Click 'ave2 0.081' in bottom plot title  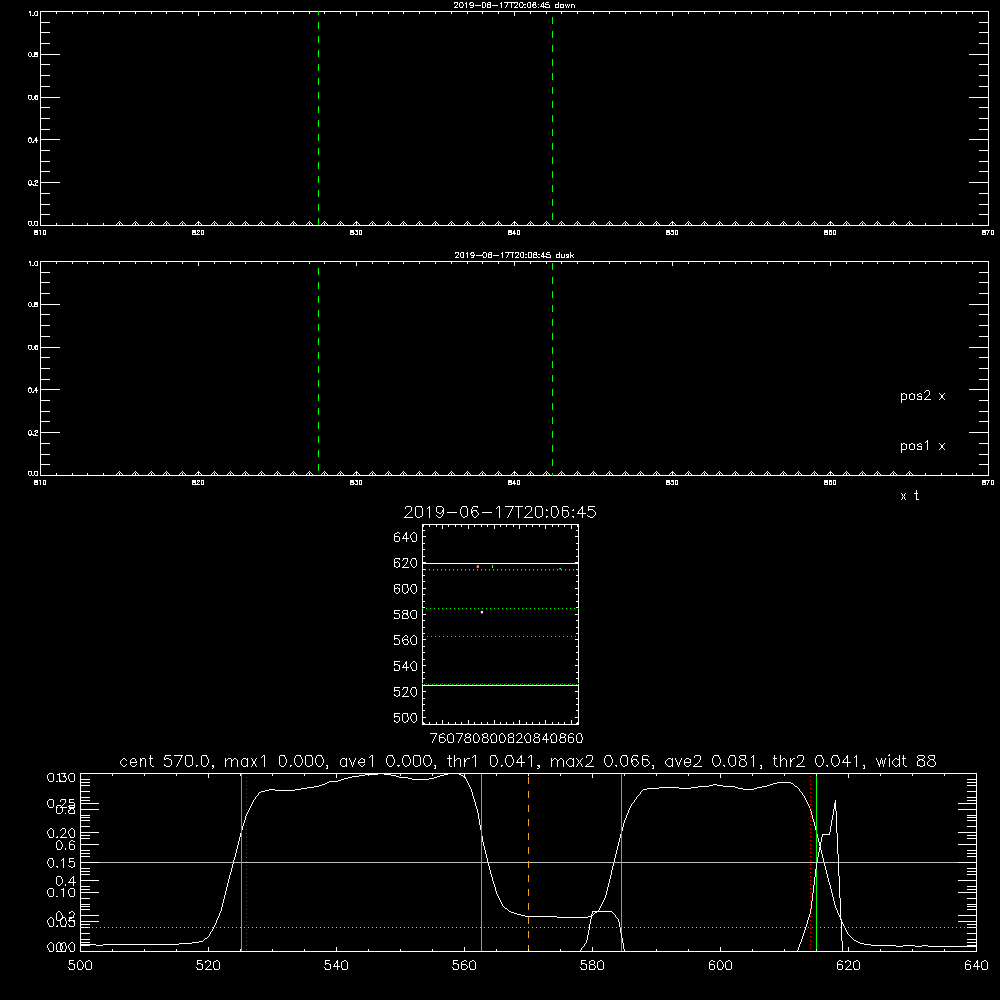click(x=712, y=761)
